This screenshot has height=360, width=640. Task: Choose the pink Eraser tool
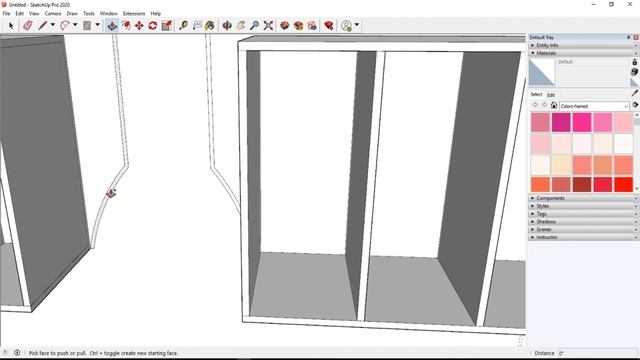[x=28, y=26]
